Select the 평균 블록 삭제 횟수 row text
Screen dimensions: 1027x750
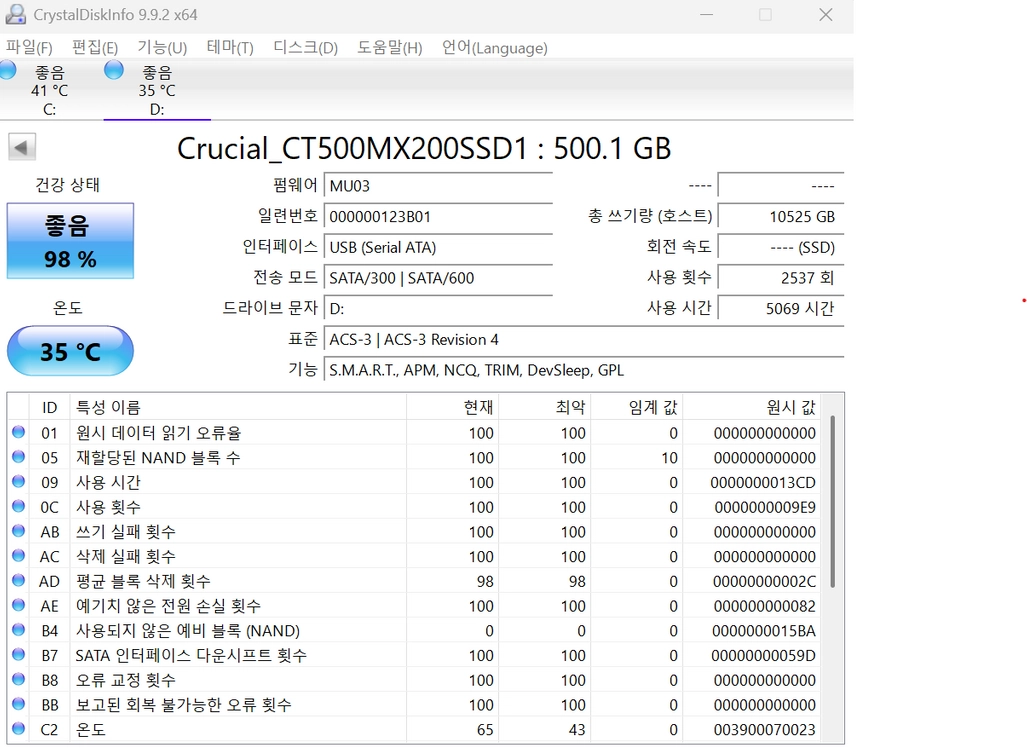click(143, 581)
